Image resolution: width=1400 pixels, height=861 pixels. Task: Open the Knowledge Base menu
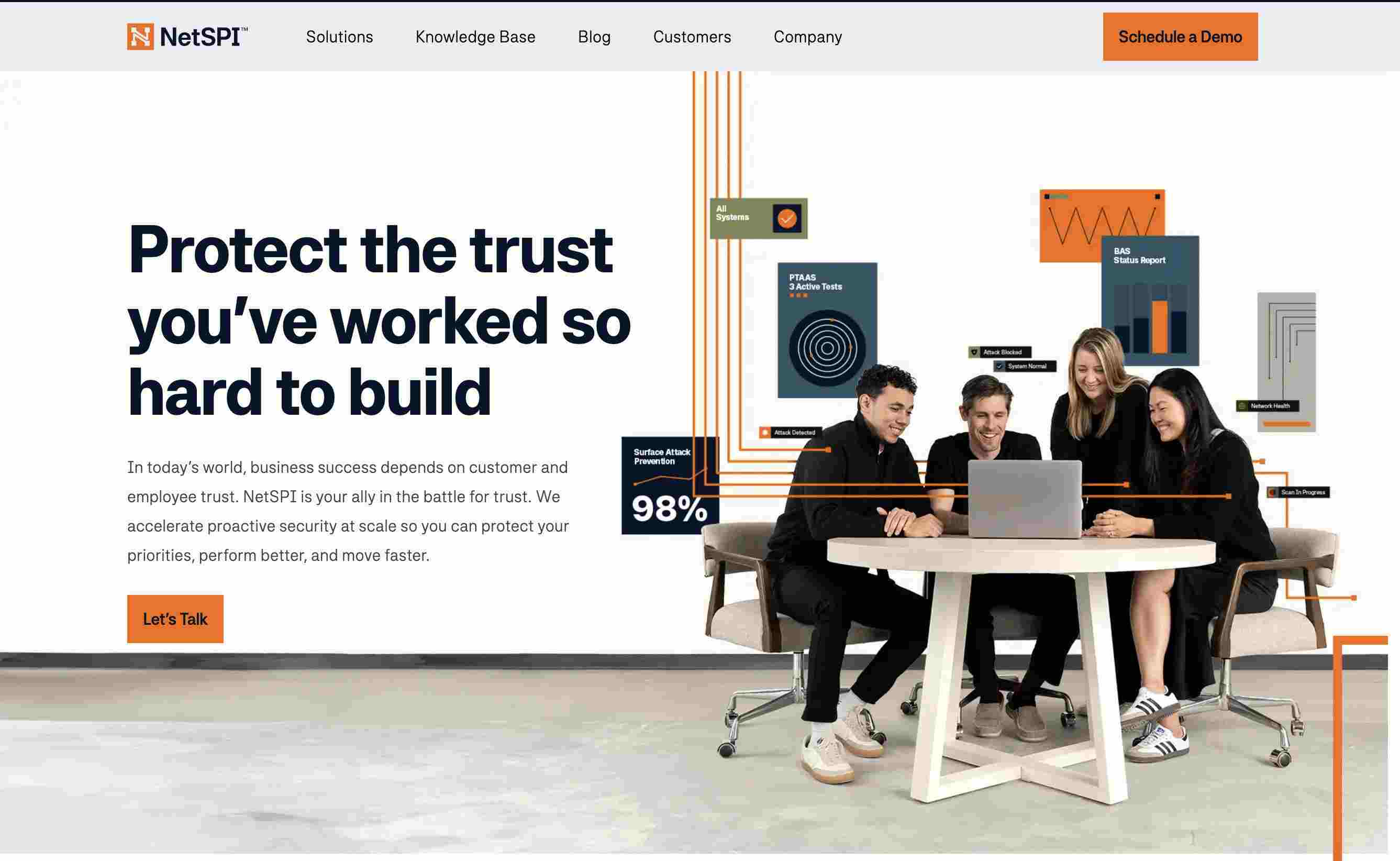click(475, 37)
